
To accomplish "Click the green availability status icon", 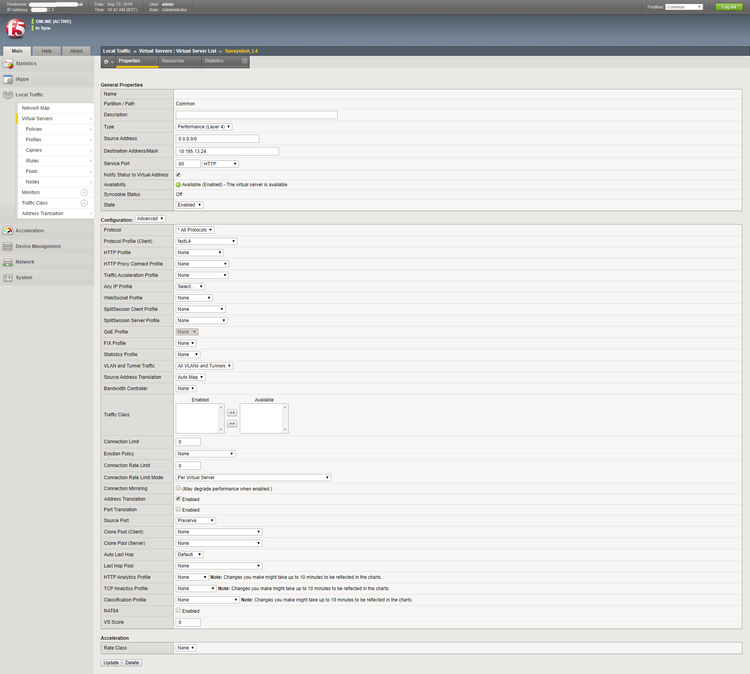I will click(178, 185).
